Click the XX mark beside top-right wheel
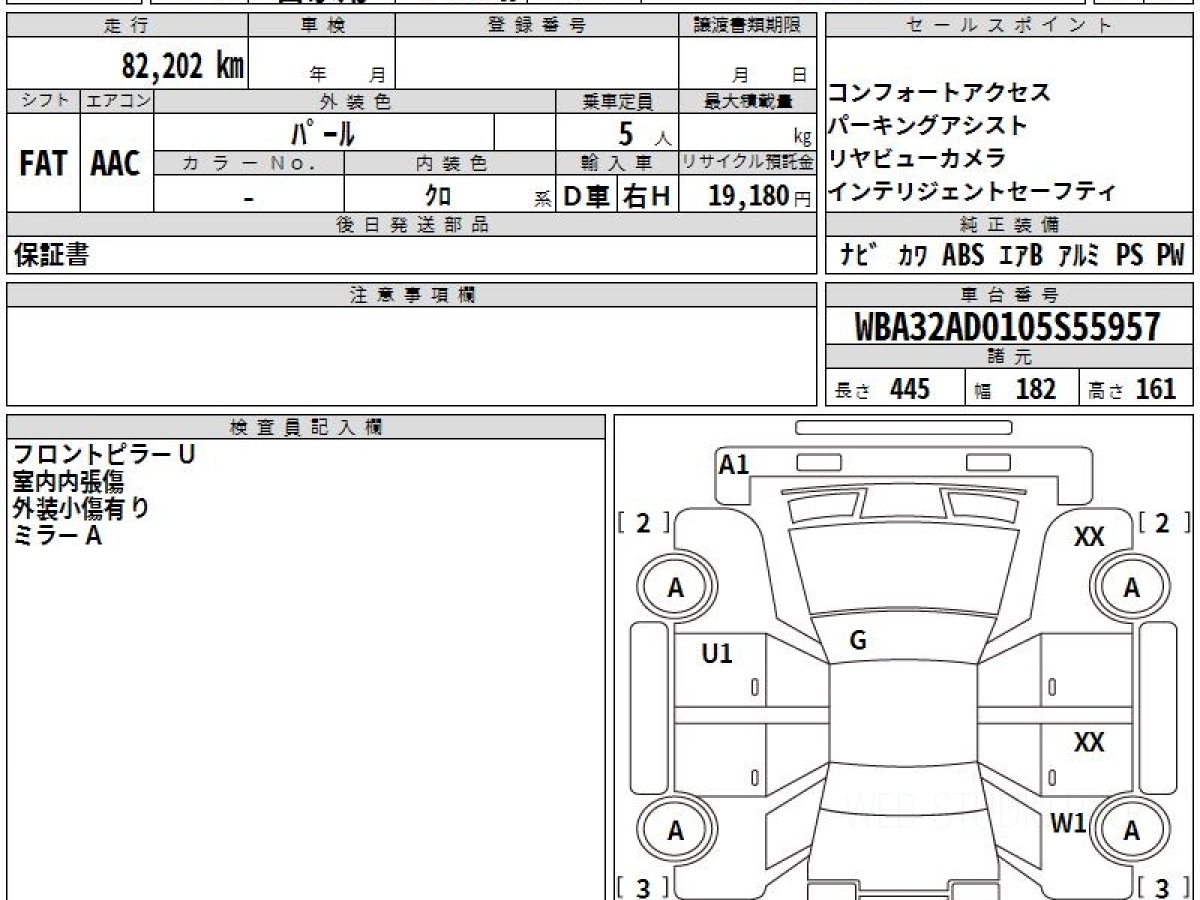The image size is (1200, 900). [1089, 538]
